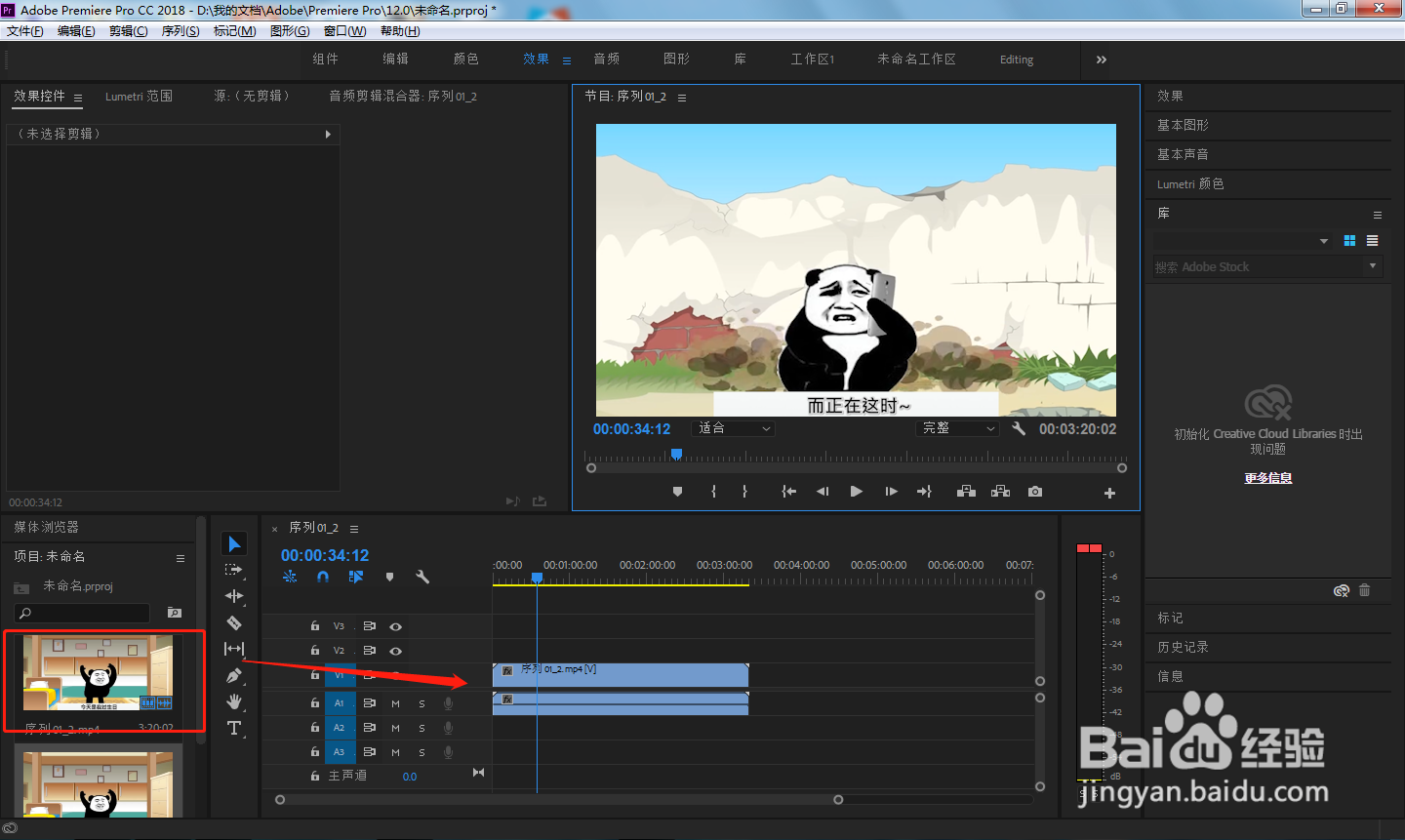Add marker in timeline header
The height and width of the screenshot is (840, 1405).
389,577
